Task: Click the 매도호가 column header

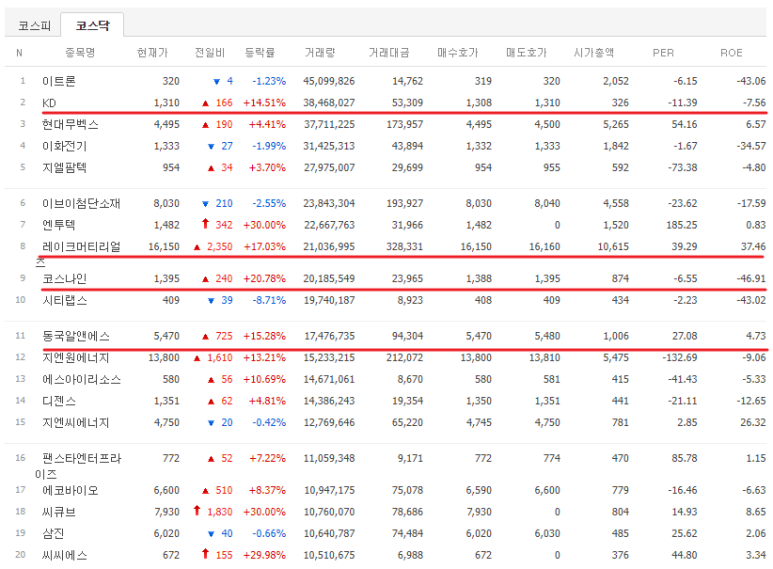Action: [x=526, y=52]
